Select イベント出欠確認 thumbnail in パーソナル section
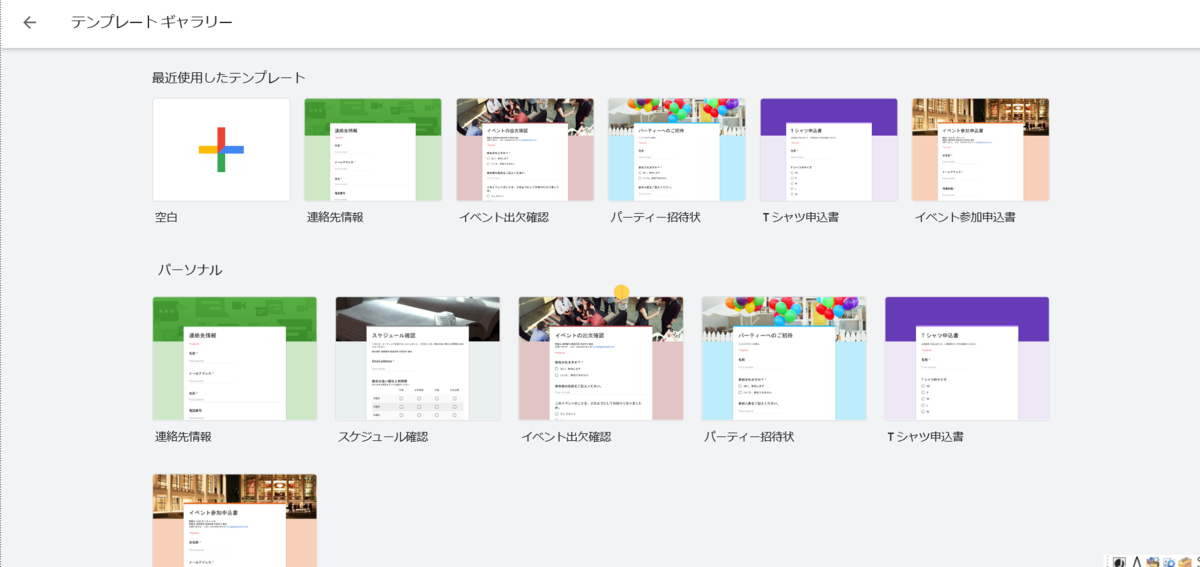The width and height of the screenshot is (1200, 567). 601,358
